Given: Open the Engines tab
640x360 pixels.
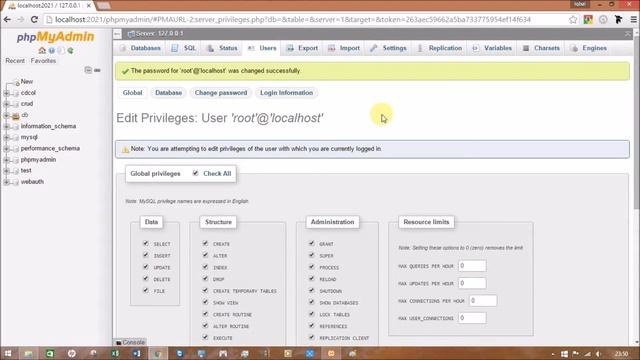Looking at the screenshot, I should point(589,48).
